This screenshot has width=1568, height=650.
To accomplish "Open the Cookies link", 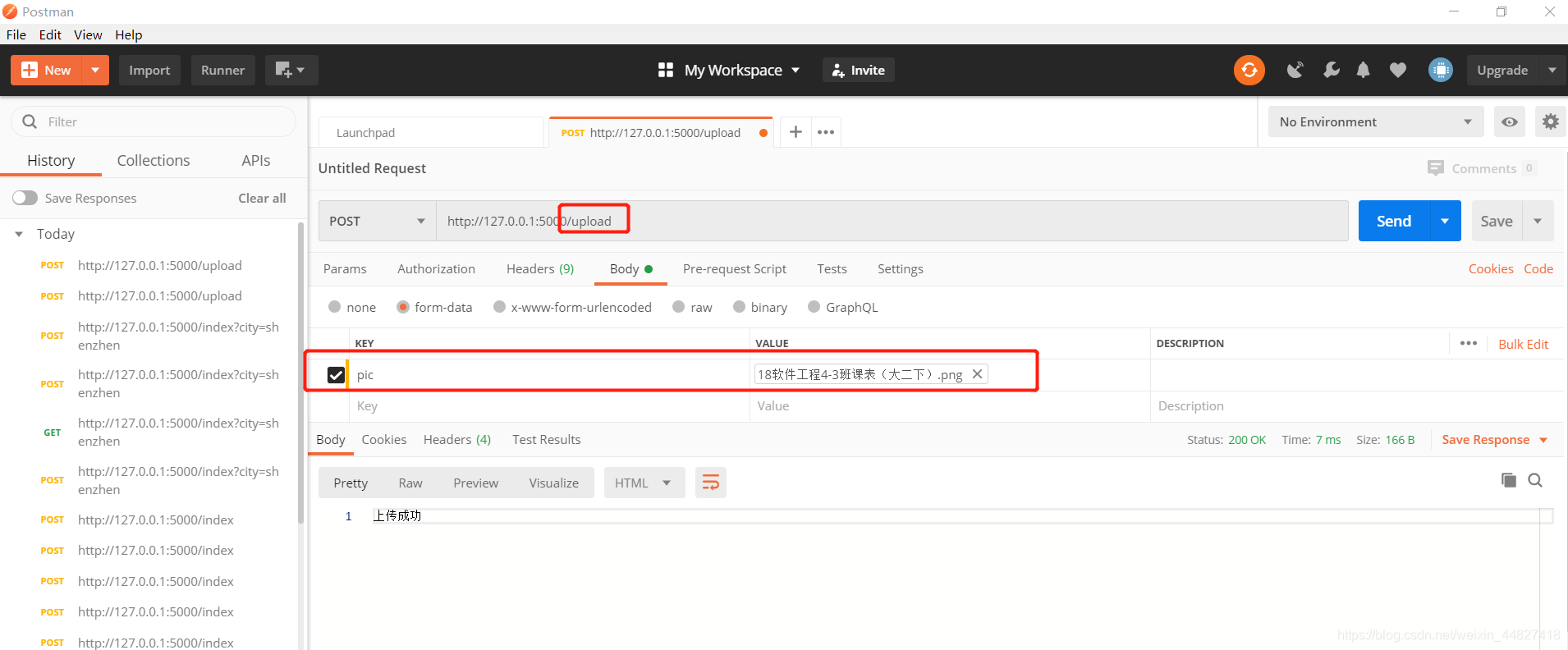I will point(1491,268).
